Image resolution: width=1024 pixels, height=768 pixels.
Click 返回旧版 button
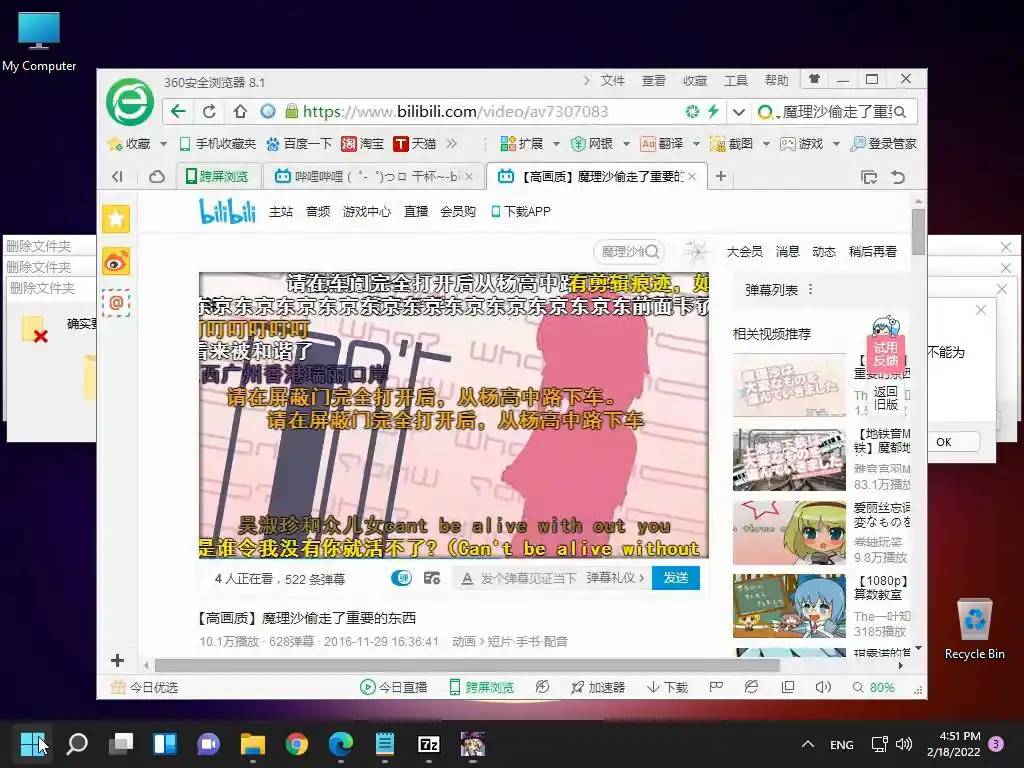tap(886, 398)
